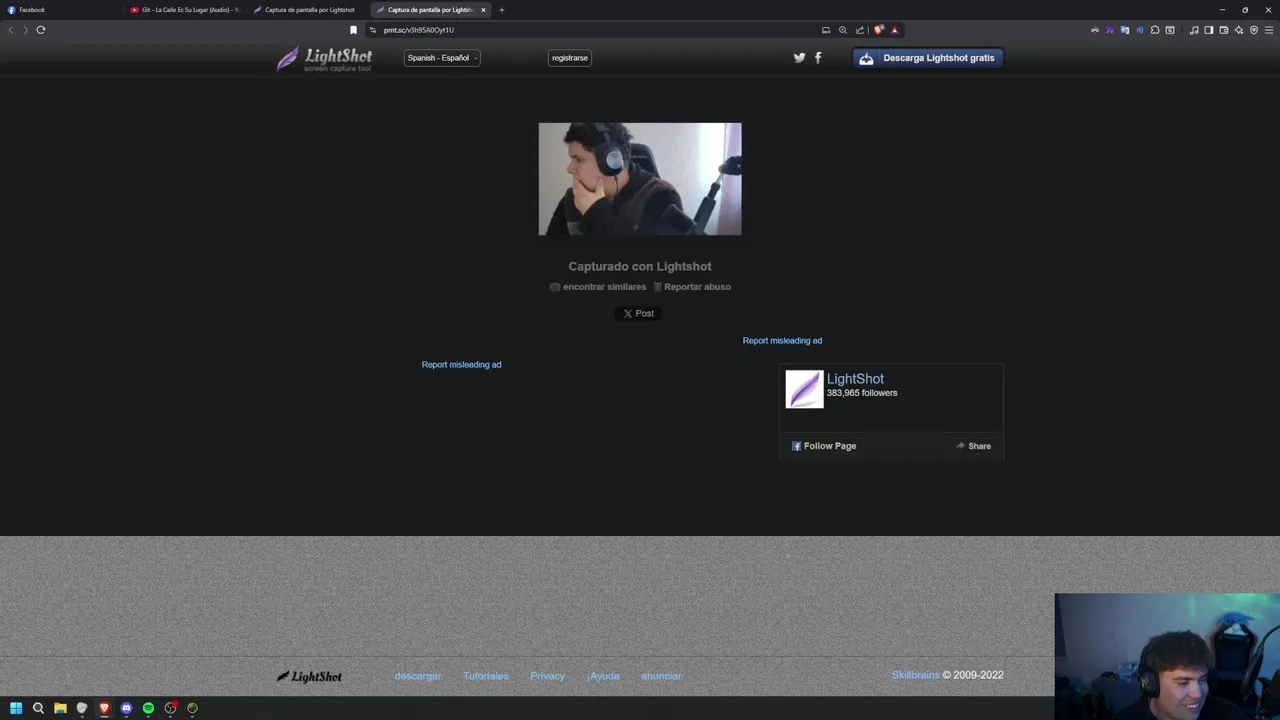Viewport: 1280px width, 720px height.
Task: Open Lightshot's Facebook page icon
Action: pyautogui.click(x=818, y=58)
